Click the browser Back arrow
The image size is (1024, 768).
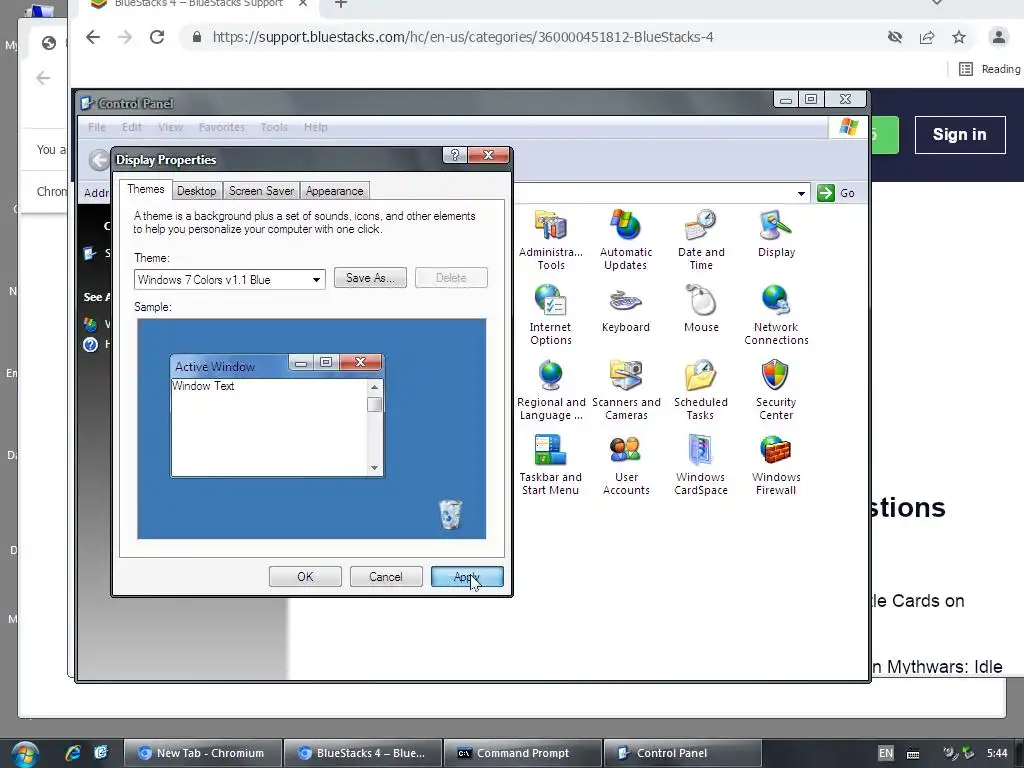click(x=93, y=37)
